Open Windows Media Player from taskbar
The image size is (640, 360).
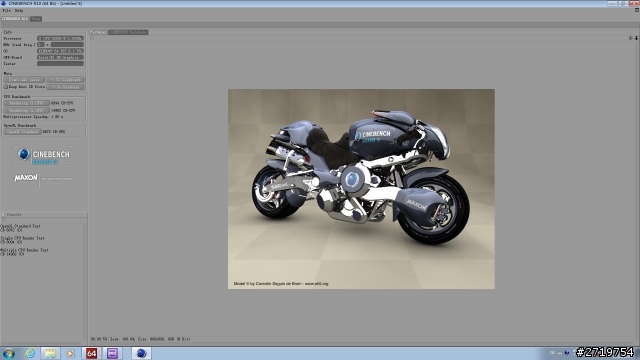(x=70, y=353)
